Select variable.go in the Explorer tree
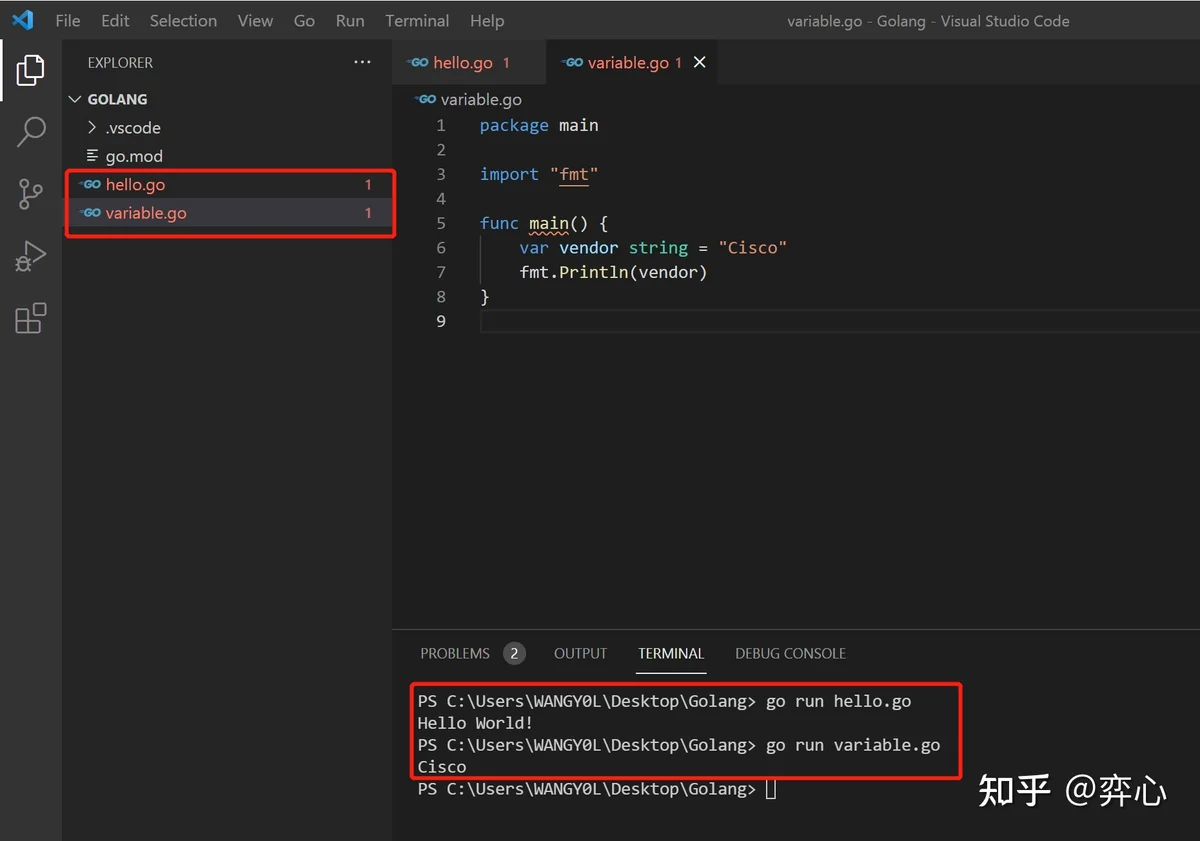 pyautogui.click(x=228, y=213)
